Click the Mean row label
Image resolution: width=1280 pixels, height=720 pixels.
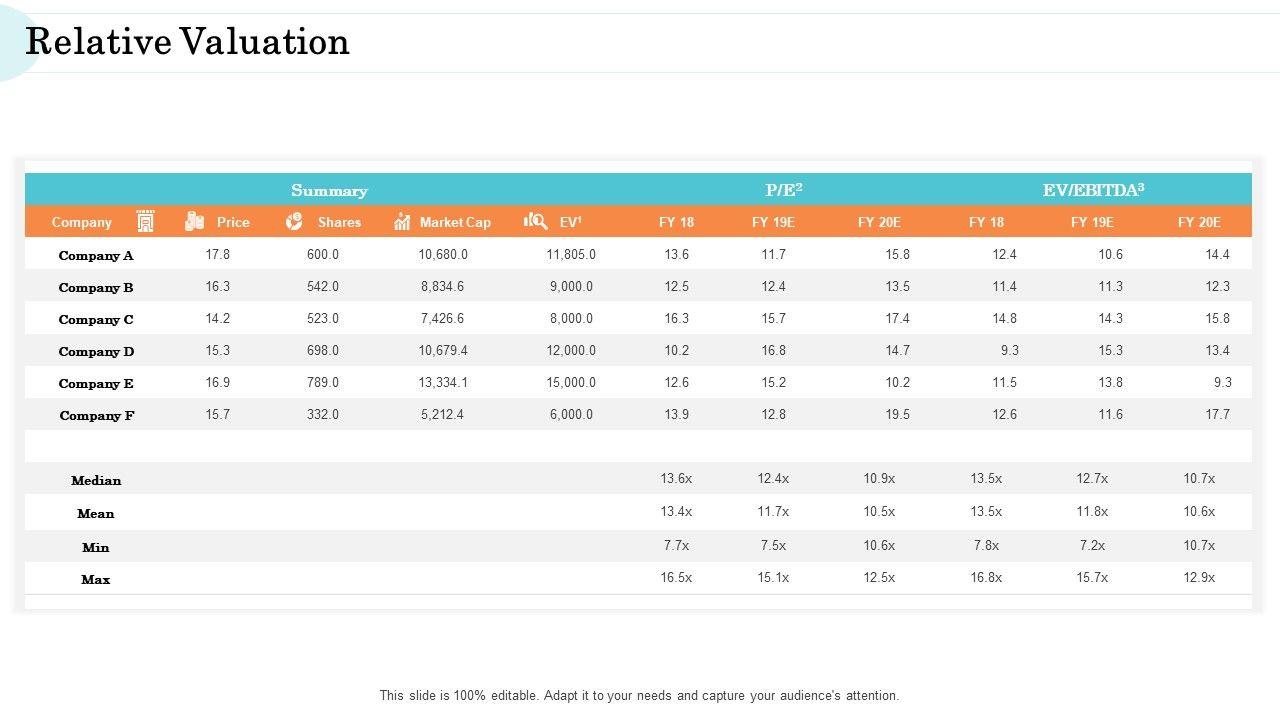(96, 513)
